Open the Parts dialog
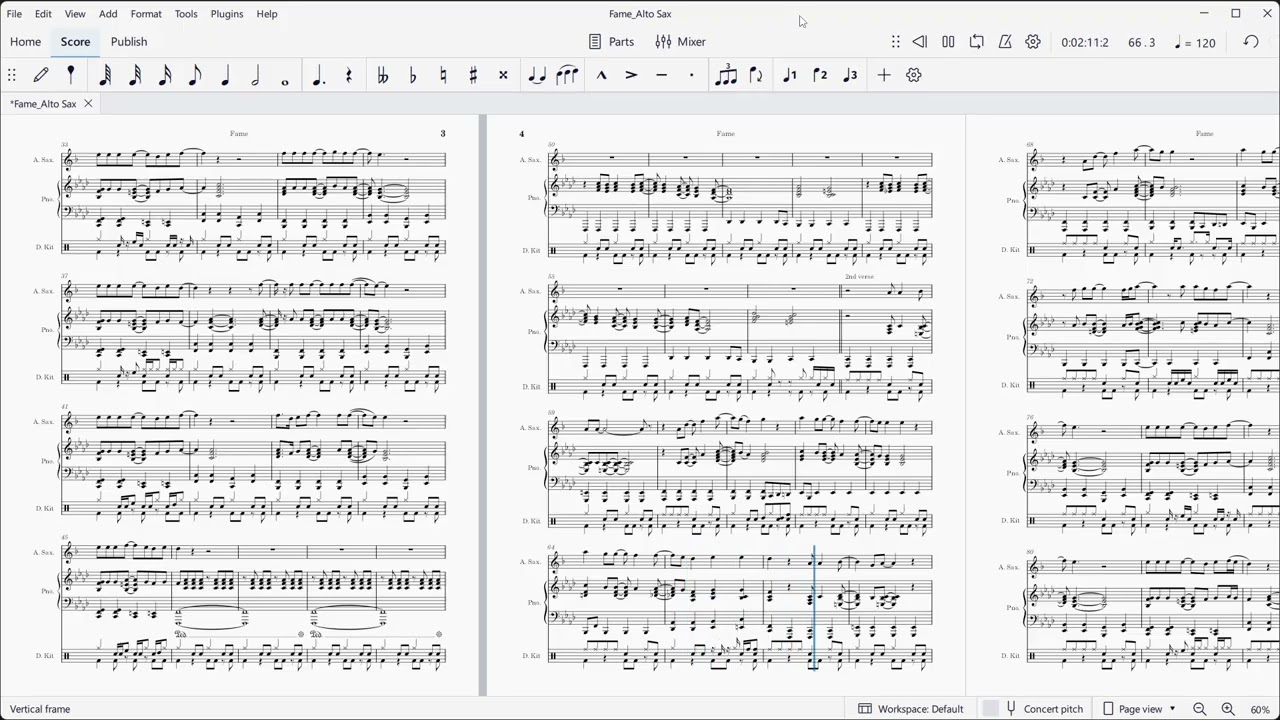This screenshot has width=1280, height=720. [x=611, y=42]
